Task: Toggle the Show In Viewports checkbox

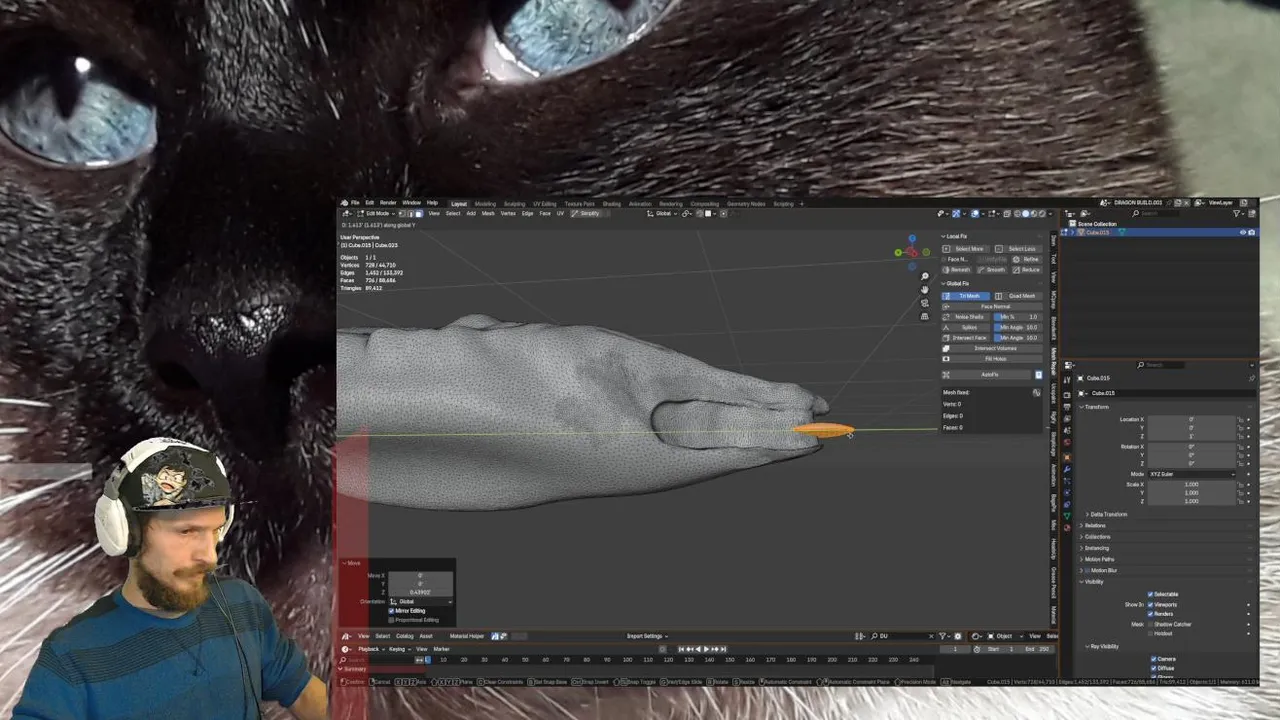Action: point(1150,604)
